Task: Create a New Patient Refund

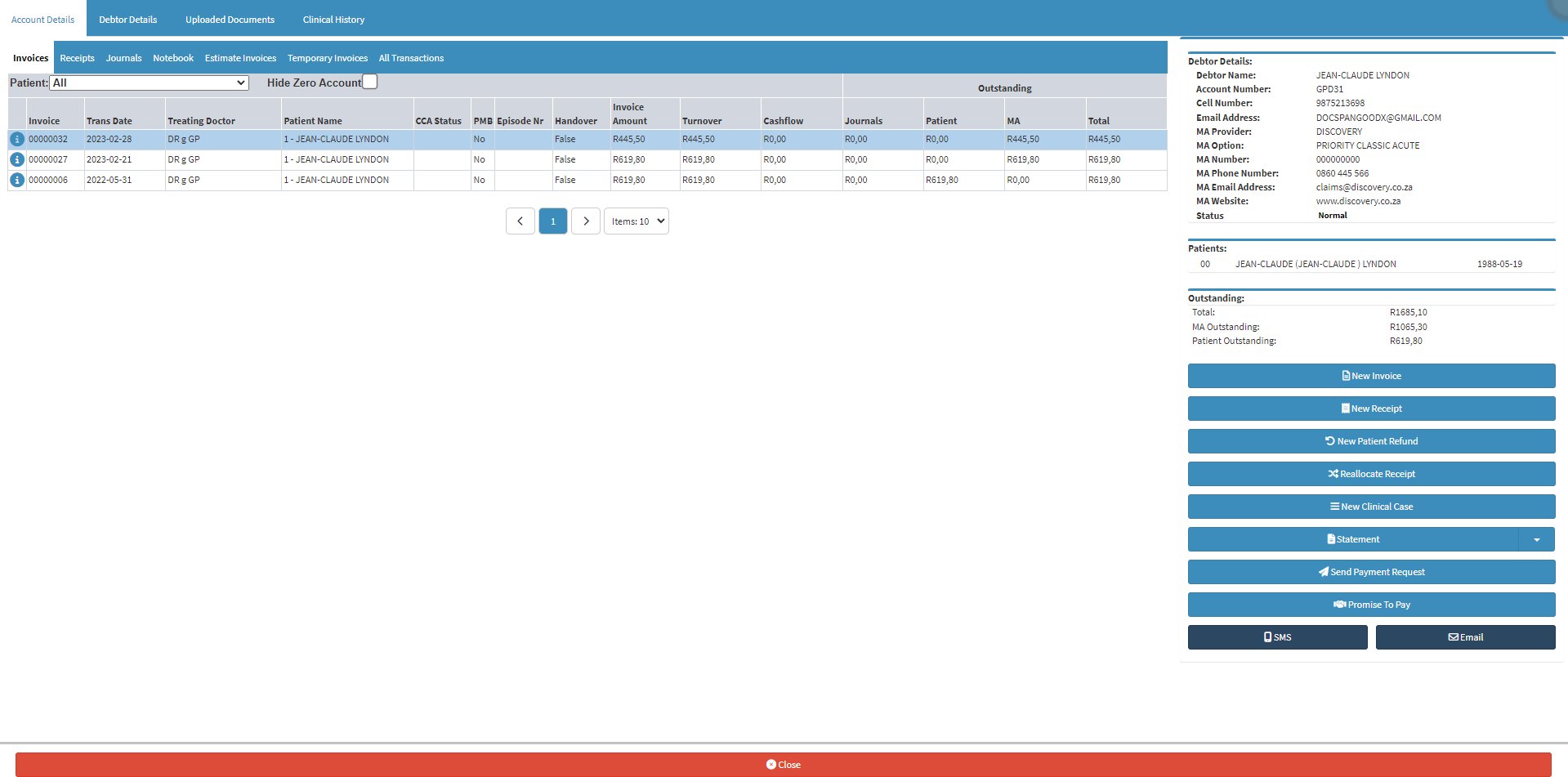Action: [x=1371, y=441]
